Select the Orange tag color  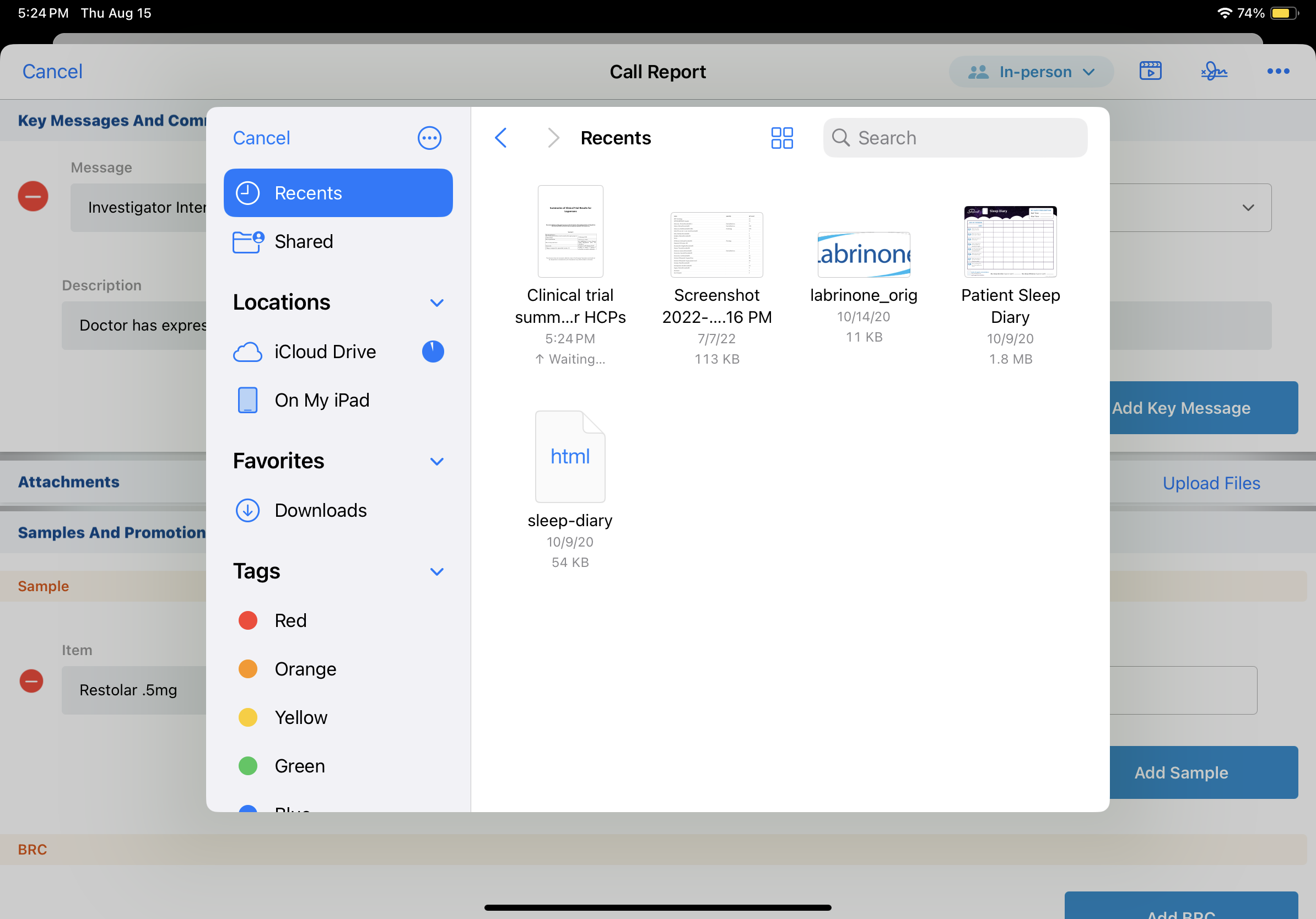coord(305,669)
